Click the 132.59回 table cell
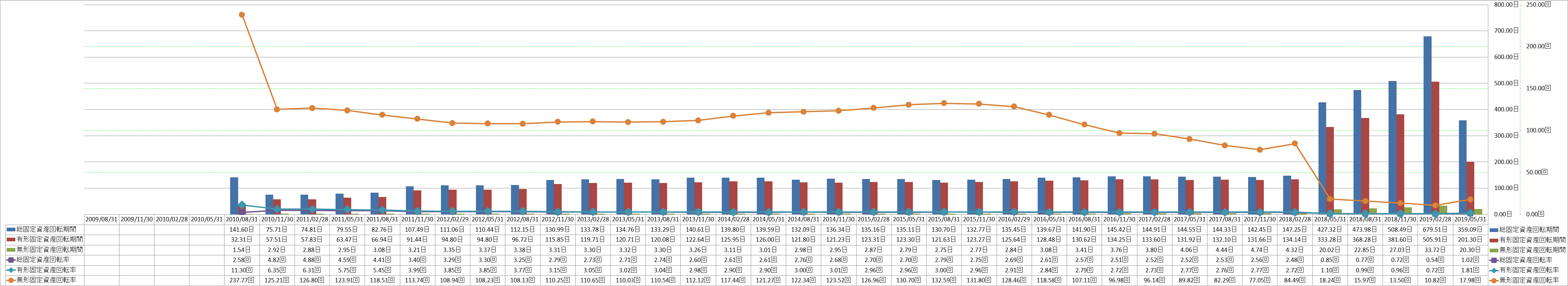This screenshot has height=286, width=1568. click(x=944, y=281)
